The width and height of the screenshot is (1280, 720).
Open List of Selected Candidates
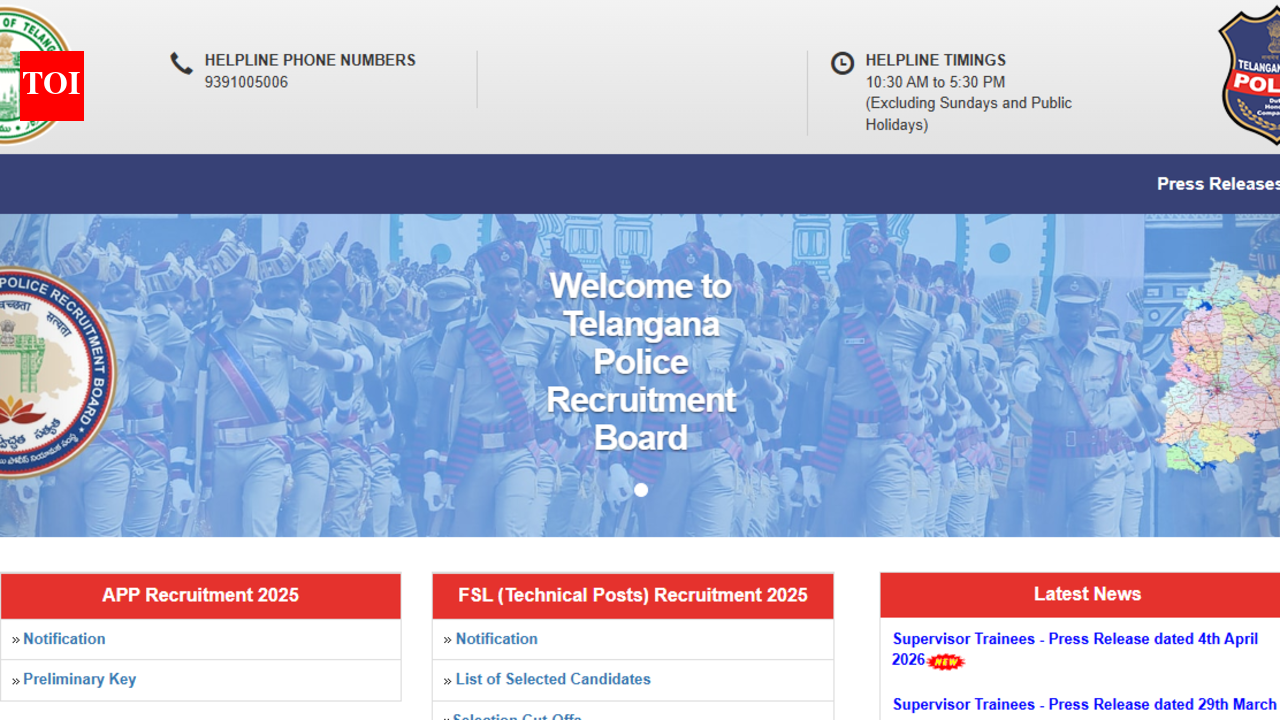pyautogui.click(x=553, y=679)
